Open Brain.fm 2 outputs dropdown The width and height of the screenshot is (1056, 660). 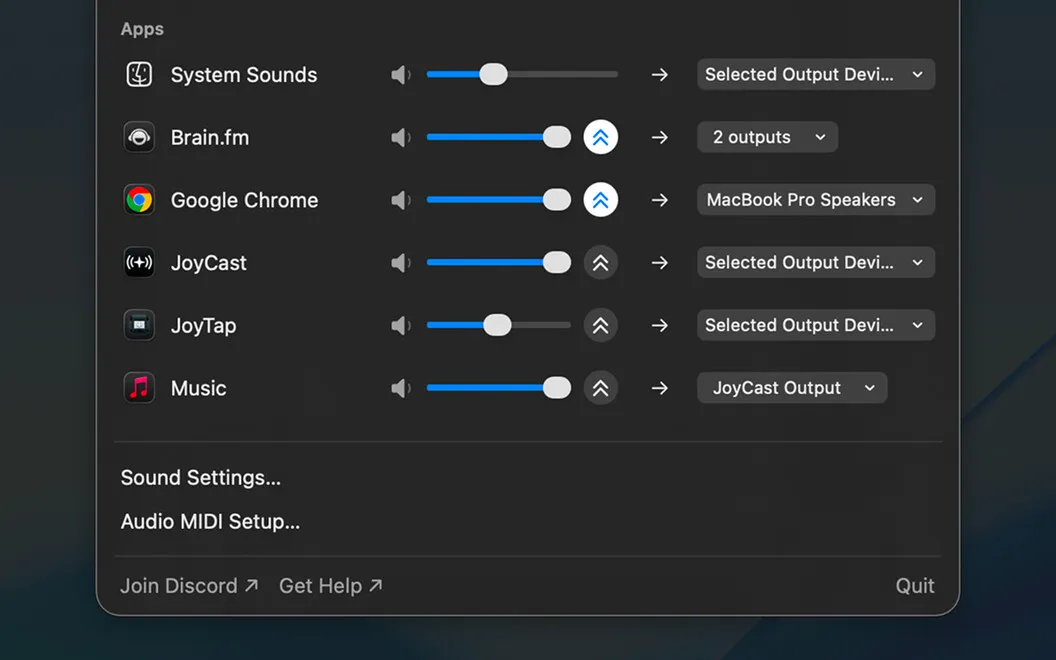coord(767,137)
